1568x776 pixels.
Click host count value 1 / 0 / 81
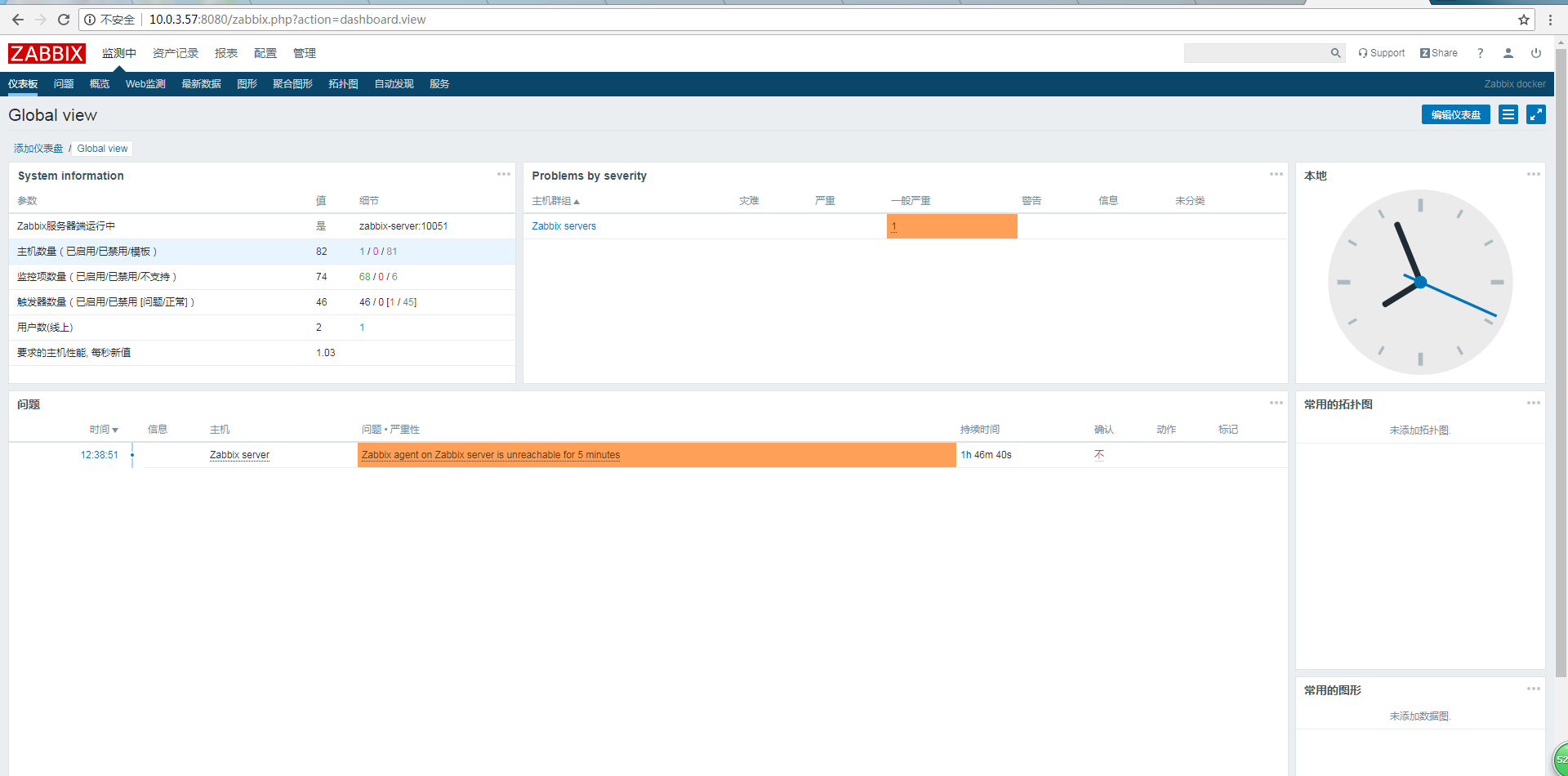(378, 252)
